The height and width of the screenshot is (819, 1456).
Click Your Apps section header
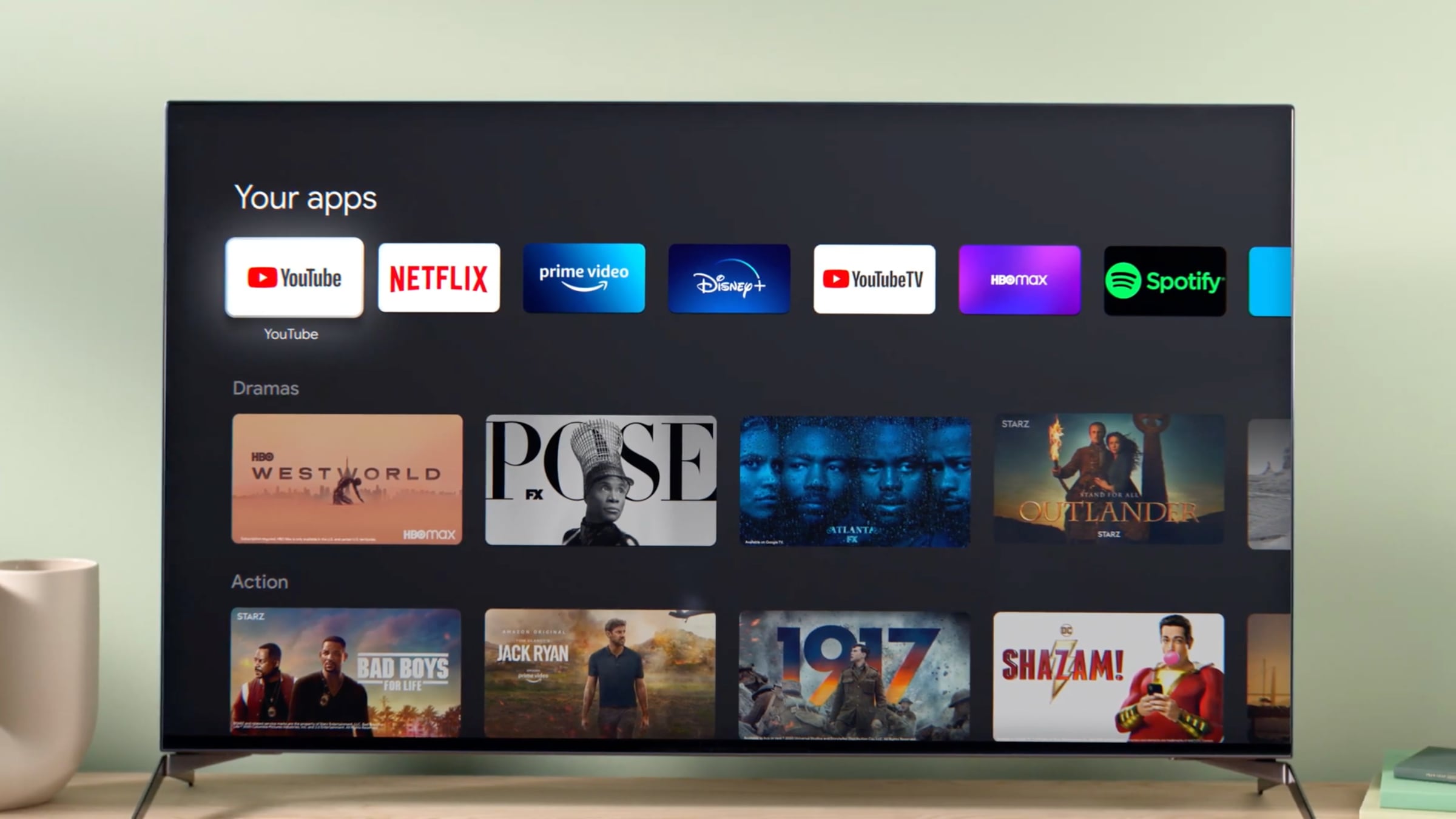(305, 198)
